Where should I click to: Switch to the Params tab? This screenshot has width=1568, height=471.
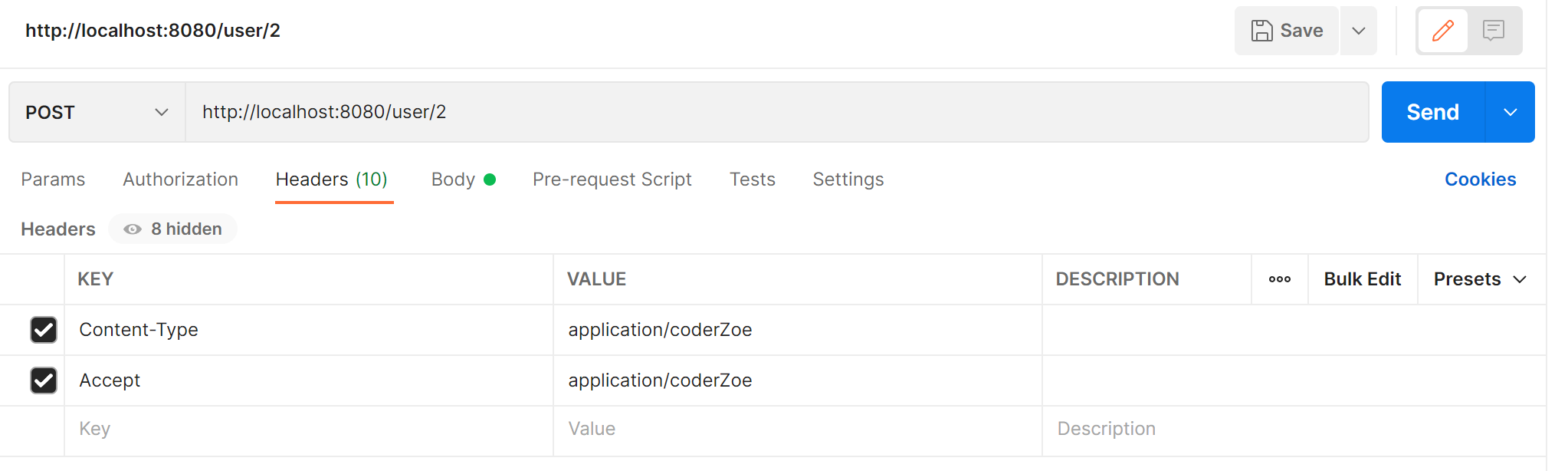54,180
